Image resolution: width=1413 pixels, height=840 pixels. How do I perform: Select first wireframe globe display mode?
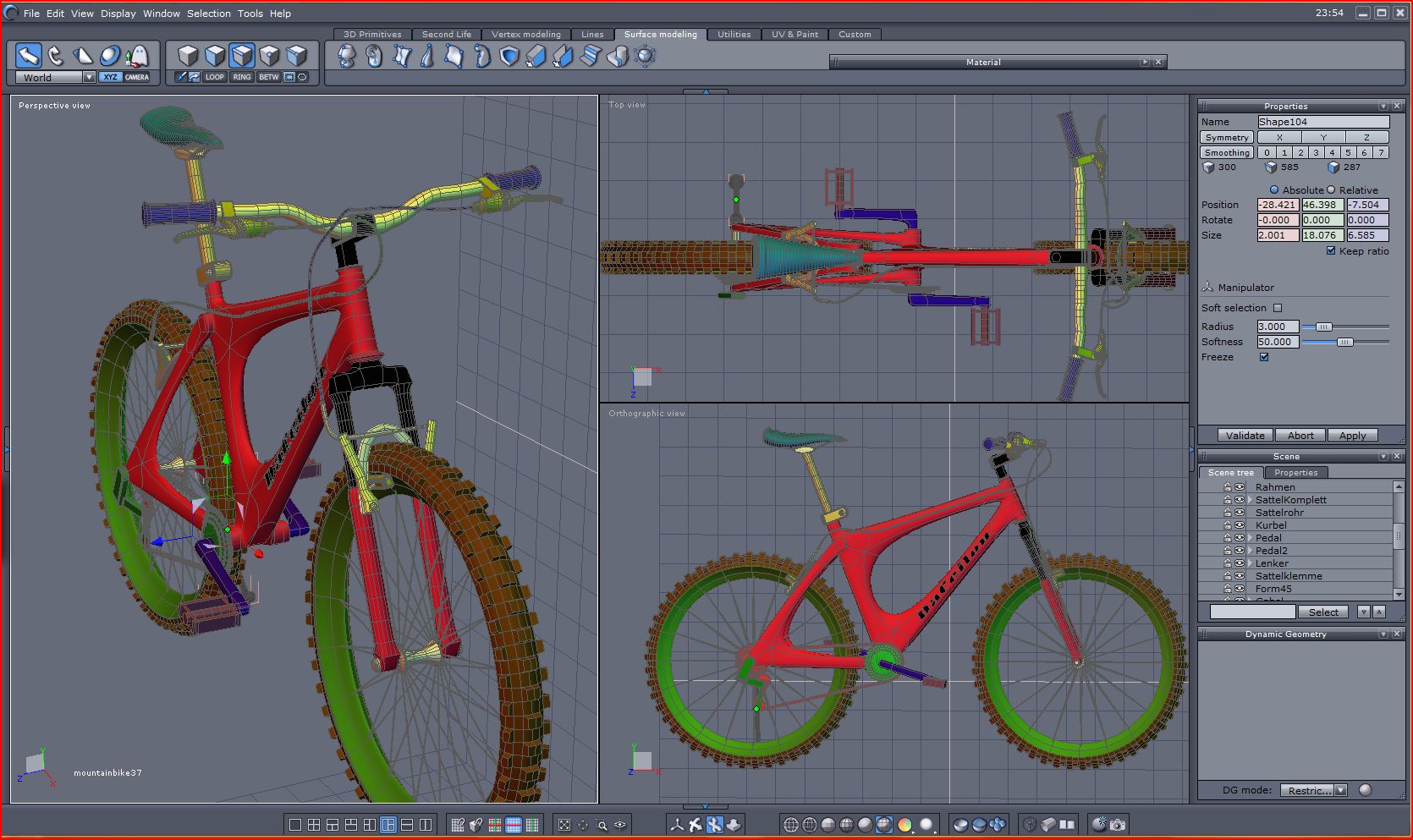coord(791,825)
